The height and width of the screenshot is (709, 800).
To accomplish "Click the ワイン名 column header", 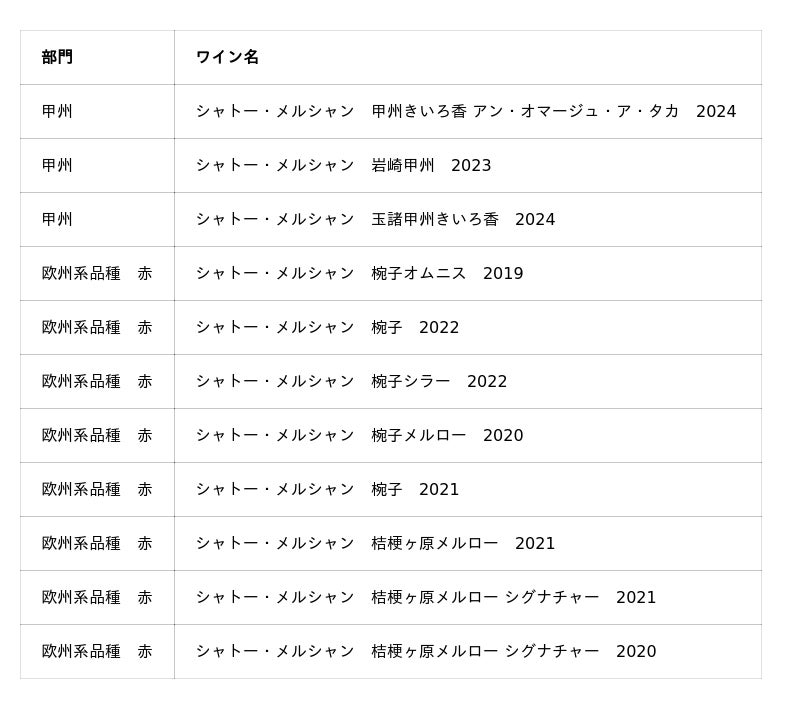I will [227, 57].
